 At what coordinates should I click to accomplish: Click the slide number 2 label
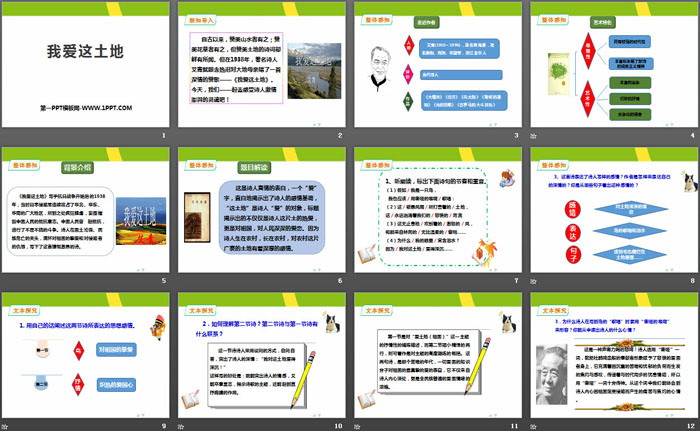point(340,135)
